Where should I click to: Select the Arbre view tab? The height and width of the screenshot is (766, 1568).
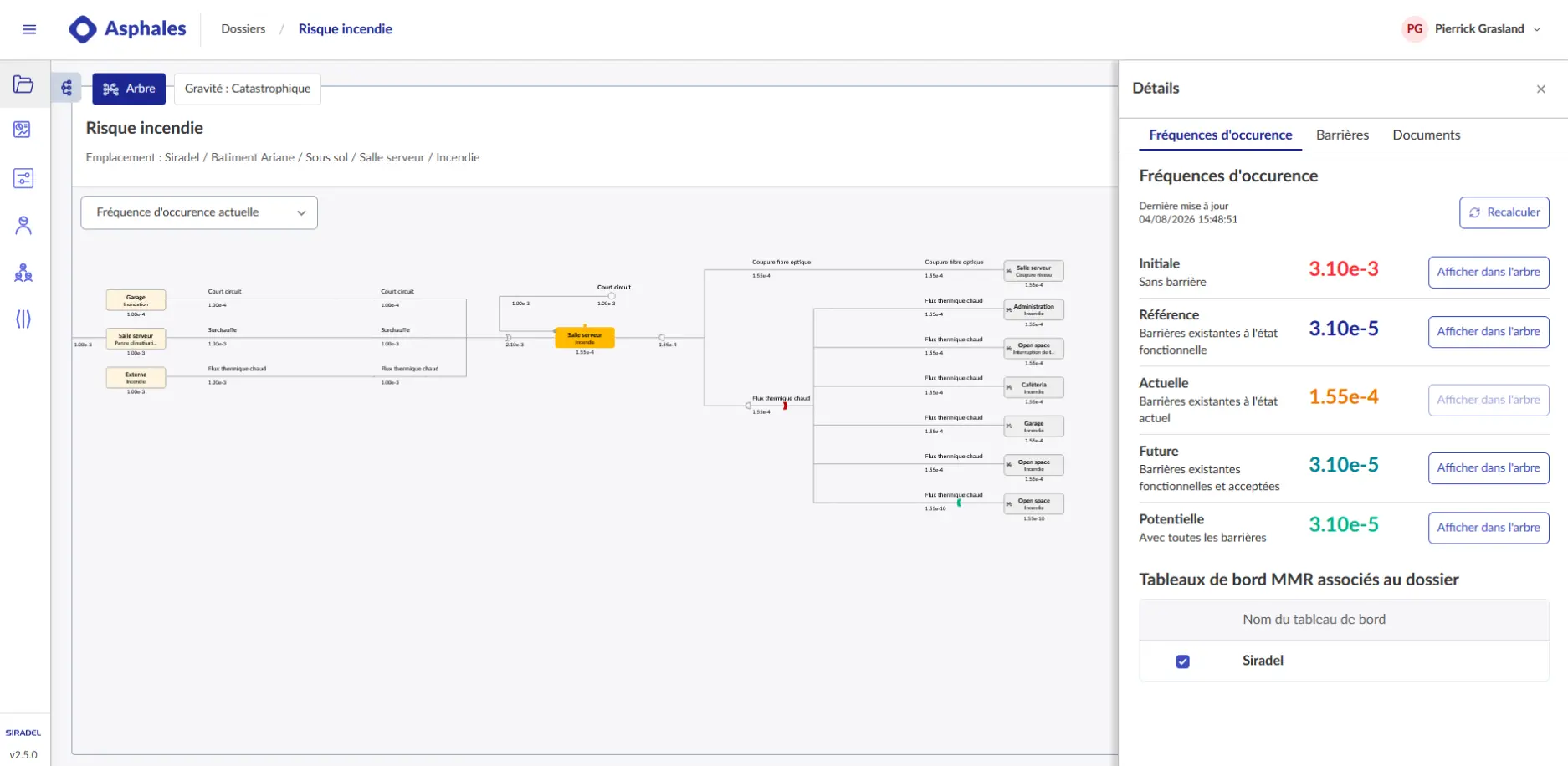(129, 89)
